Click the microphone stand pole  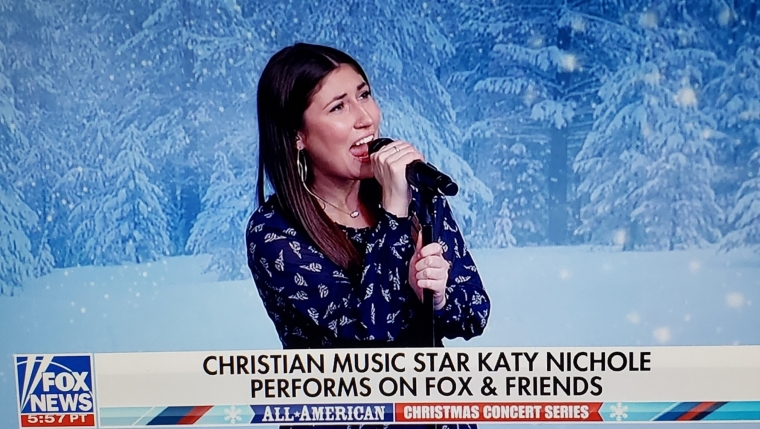pyautogui.click(x=428, y=269)
